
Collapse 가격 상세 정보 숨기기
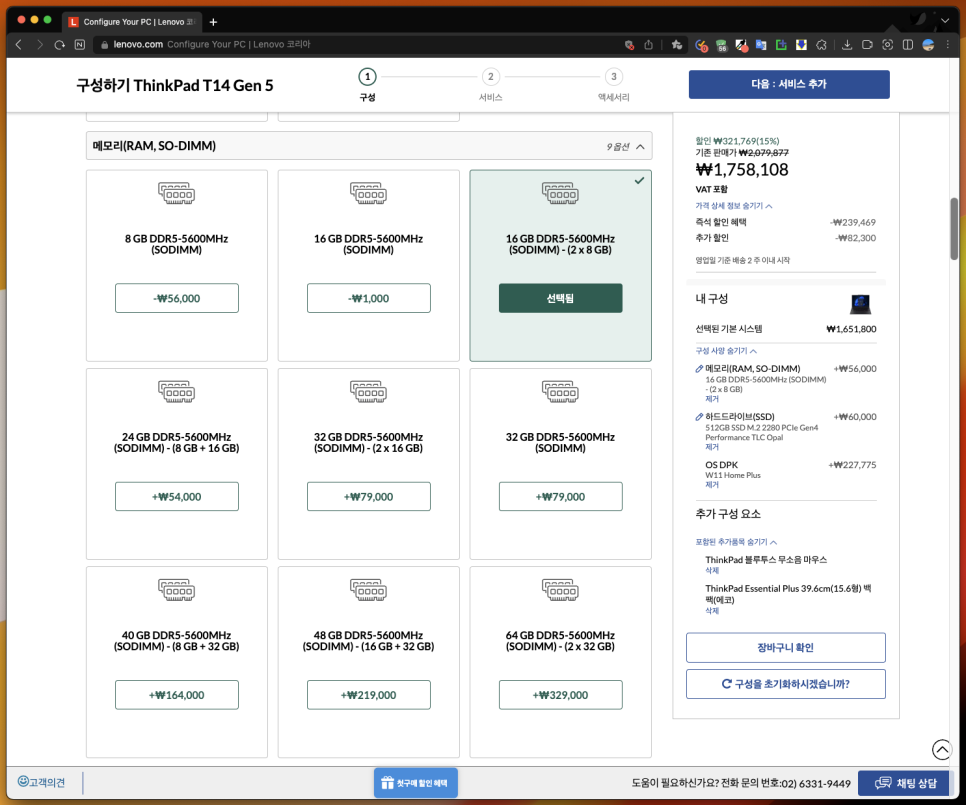click(733, 206)
